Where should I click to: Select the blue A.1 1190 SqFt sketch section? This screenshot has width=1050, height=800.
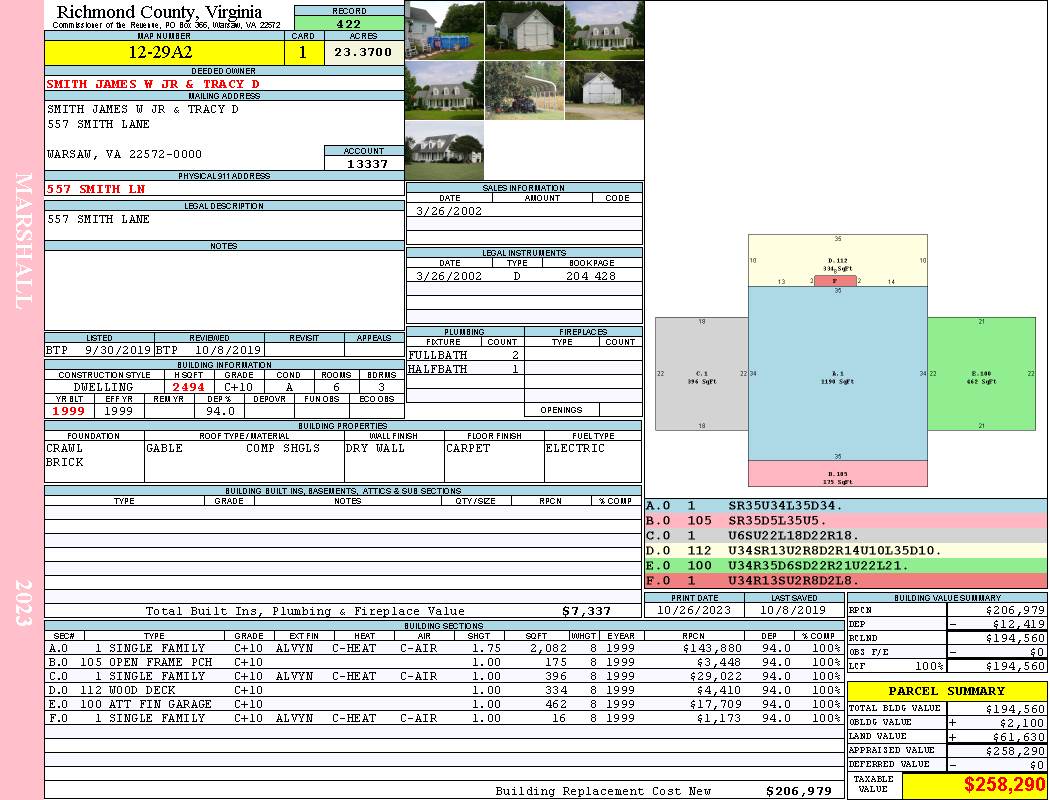(838, 376)
